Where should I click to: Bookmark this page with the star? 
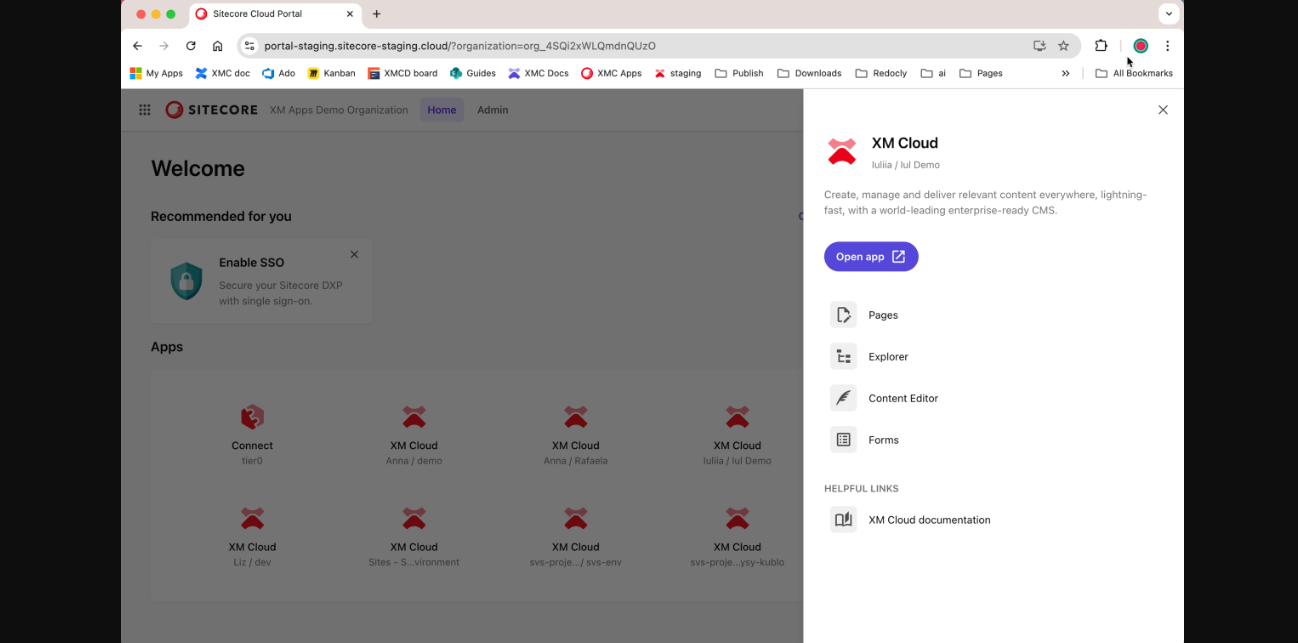coord(1063,46)
